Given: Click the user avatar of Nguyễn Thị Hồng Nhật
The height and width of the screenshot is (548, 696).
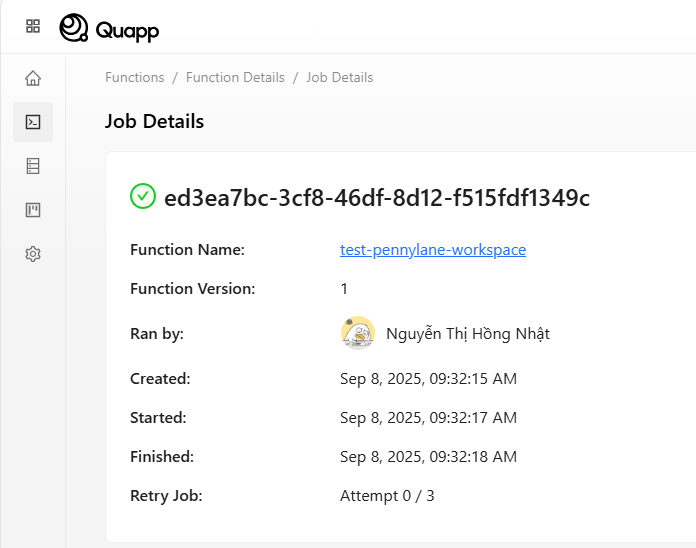Looking at the screenshot, I should tap(358, 333).
